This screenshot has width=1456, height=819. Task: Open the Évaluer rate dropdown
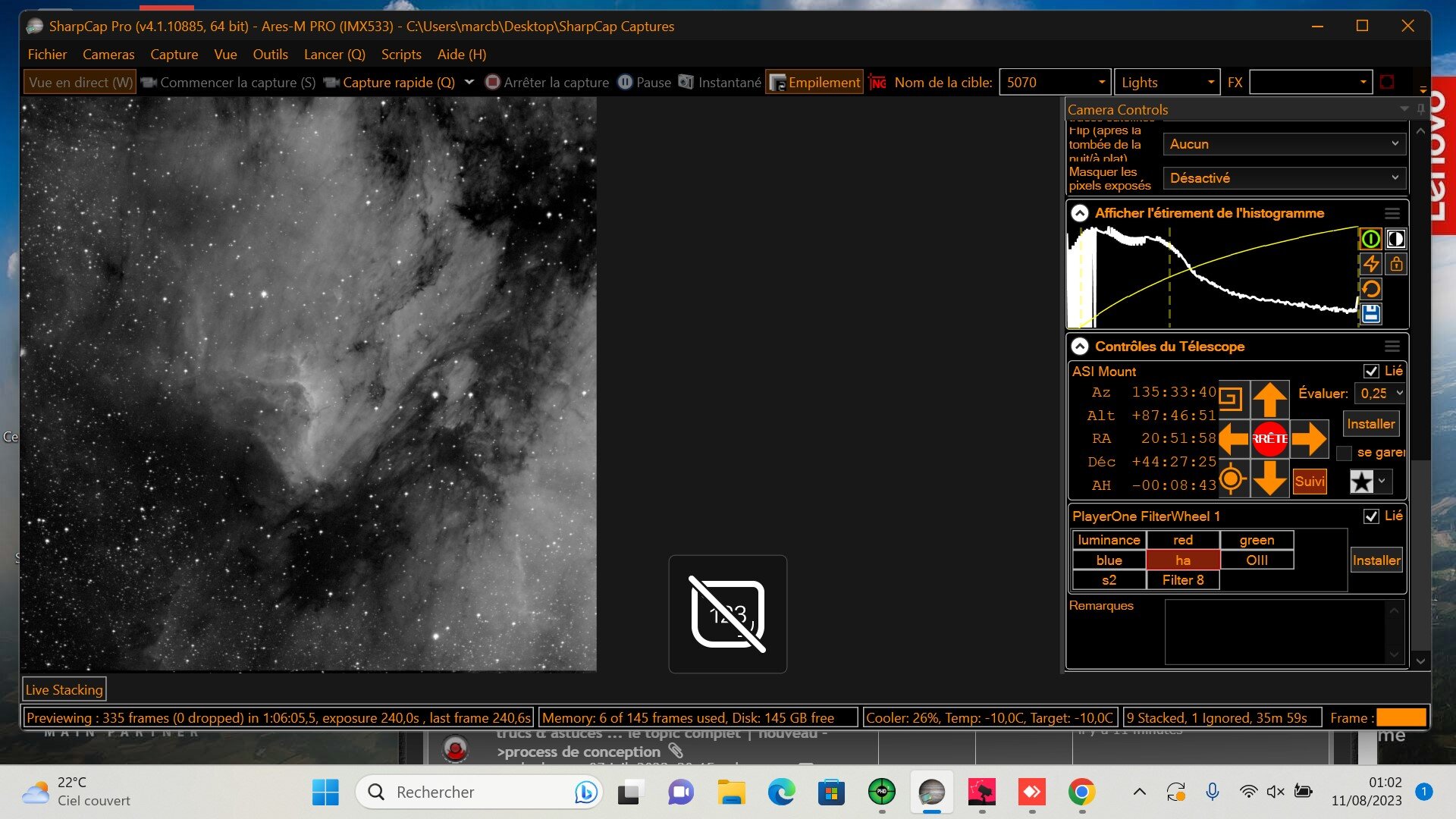[1380, 394]
